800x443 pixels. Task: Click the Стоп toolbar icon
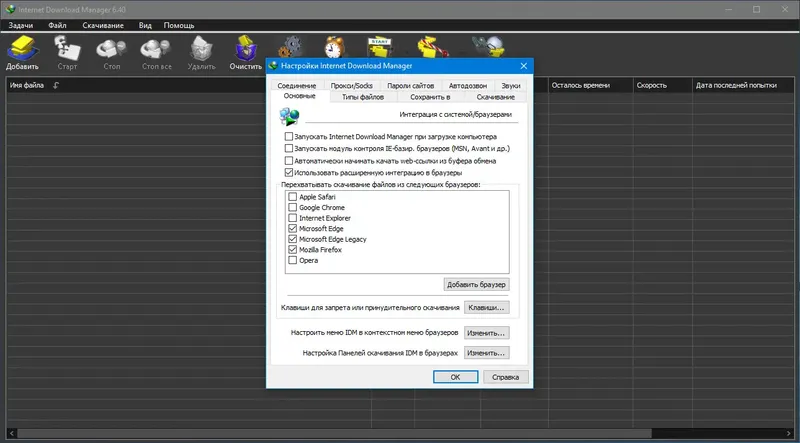112,53
